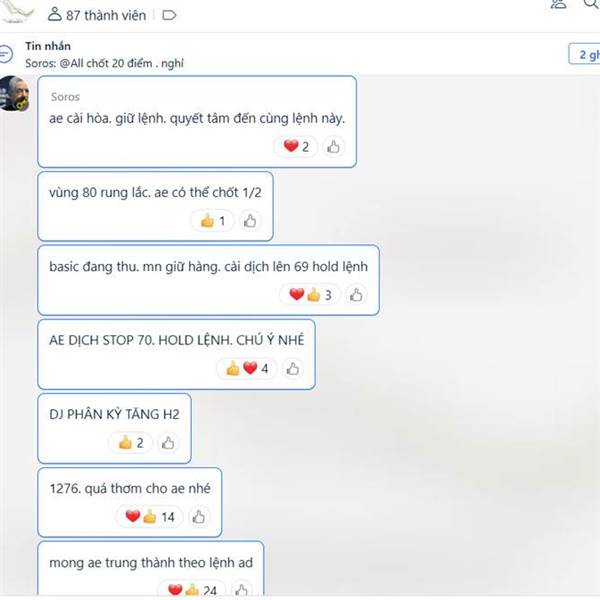Expand the '2 gh' pinned messages button
Viewport: 600px width, 600px height.
[585, 54]
